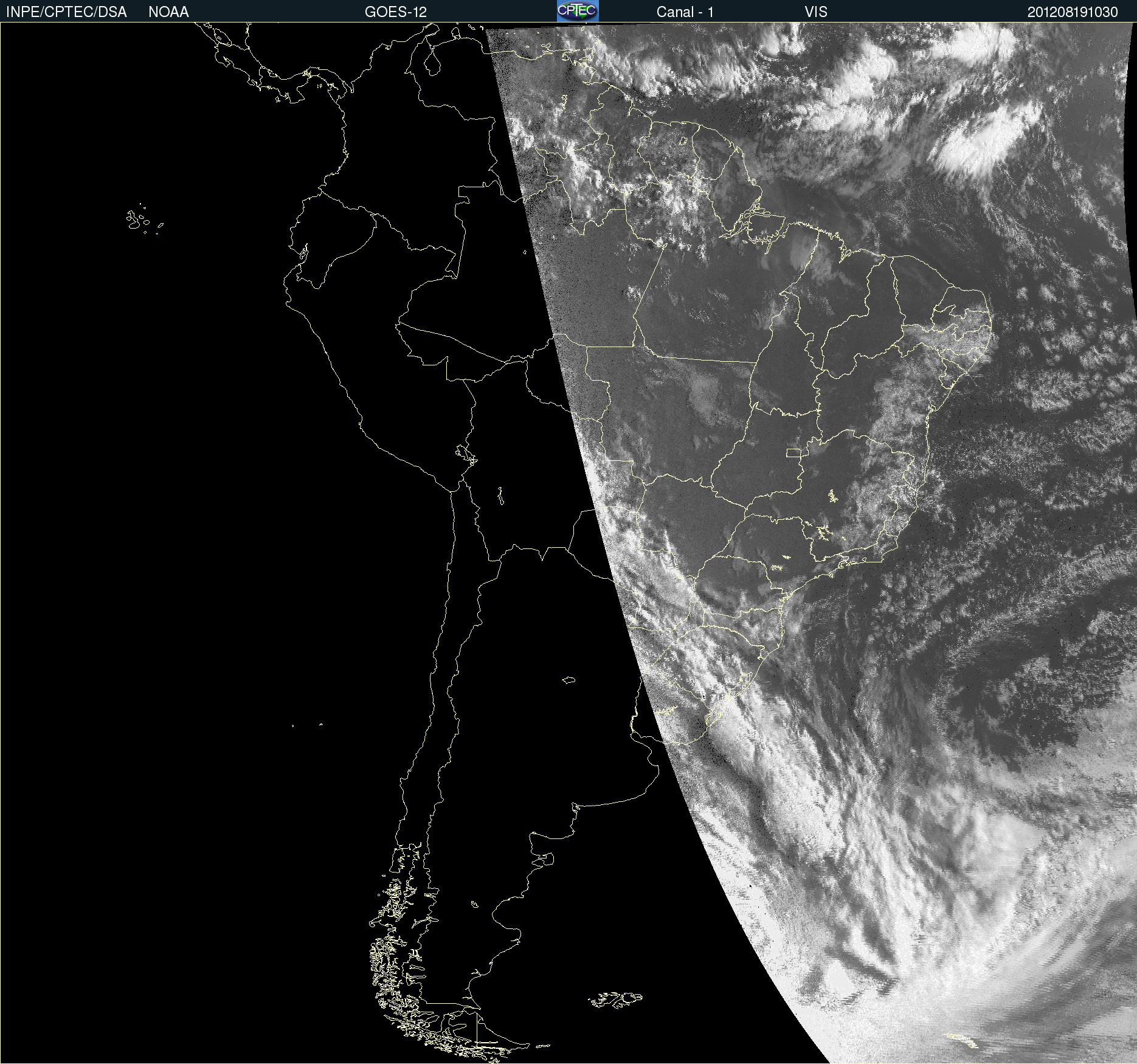The height and width of the screenshot is (1064, 1137).
Task: Select the INPE/CPTEC/DSA header text
Action: 66,12
